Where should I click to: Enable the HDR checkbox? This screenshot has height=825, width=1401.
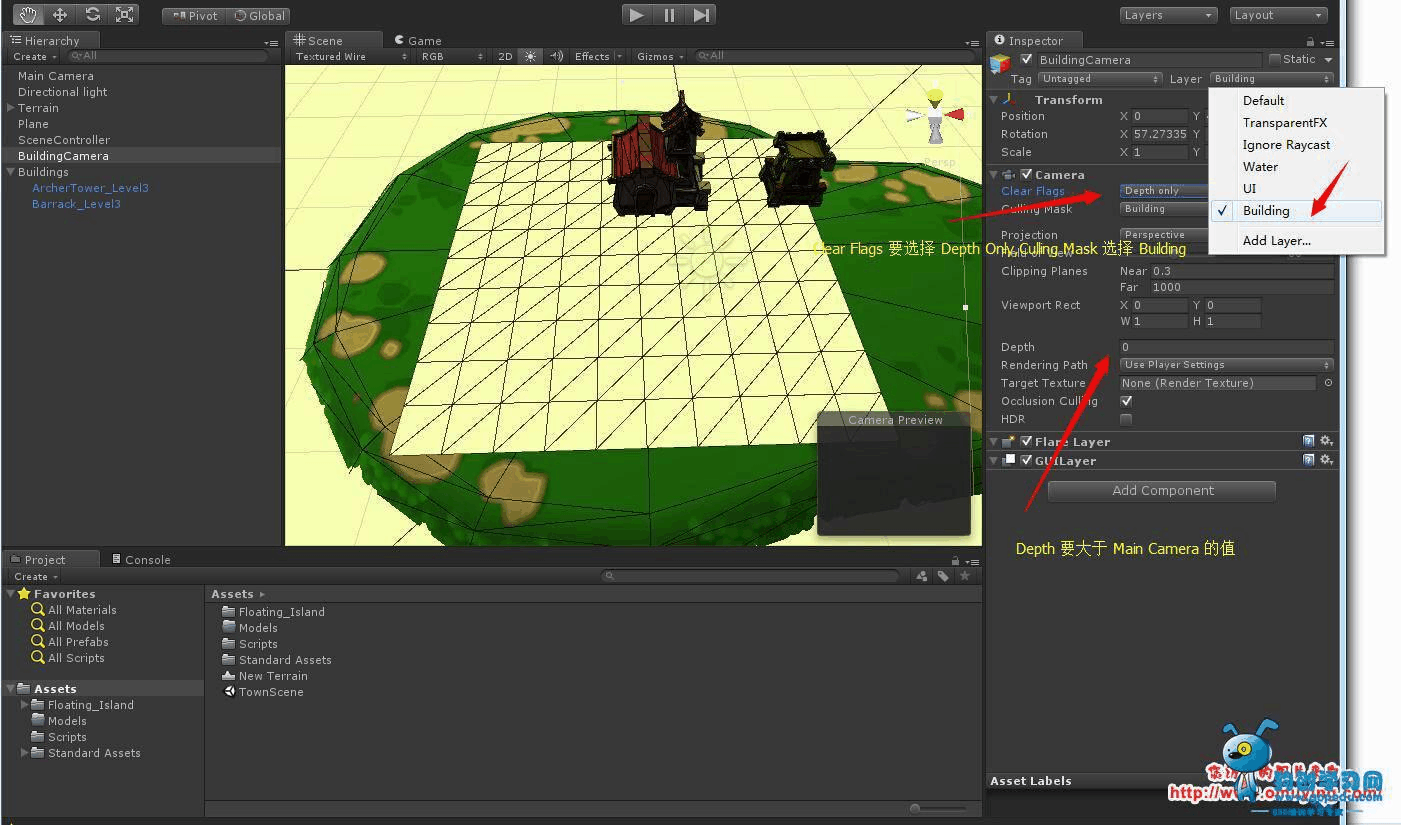coord(1126,419)
